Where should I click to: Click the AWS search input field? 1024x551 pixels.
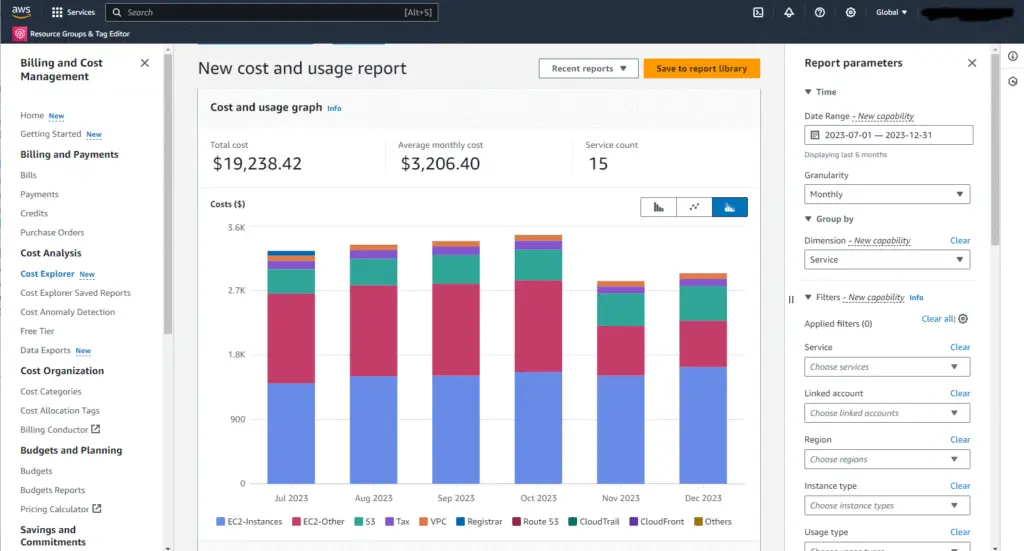pos(272,12)
